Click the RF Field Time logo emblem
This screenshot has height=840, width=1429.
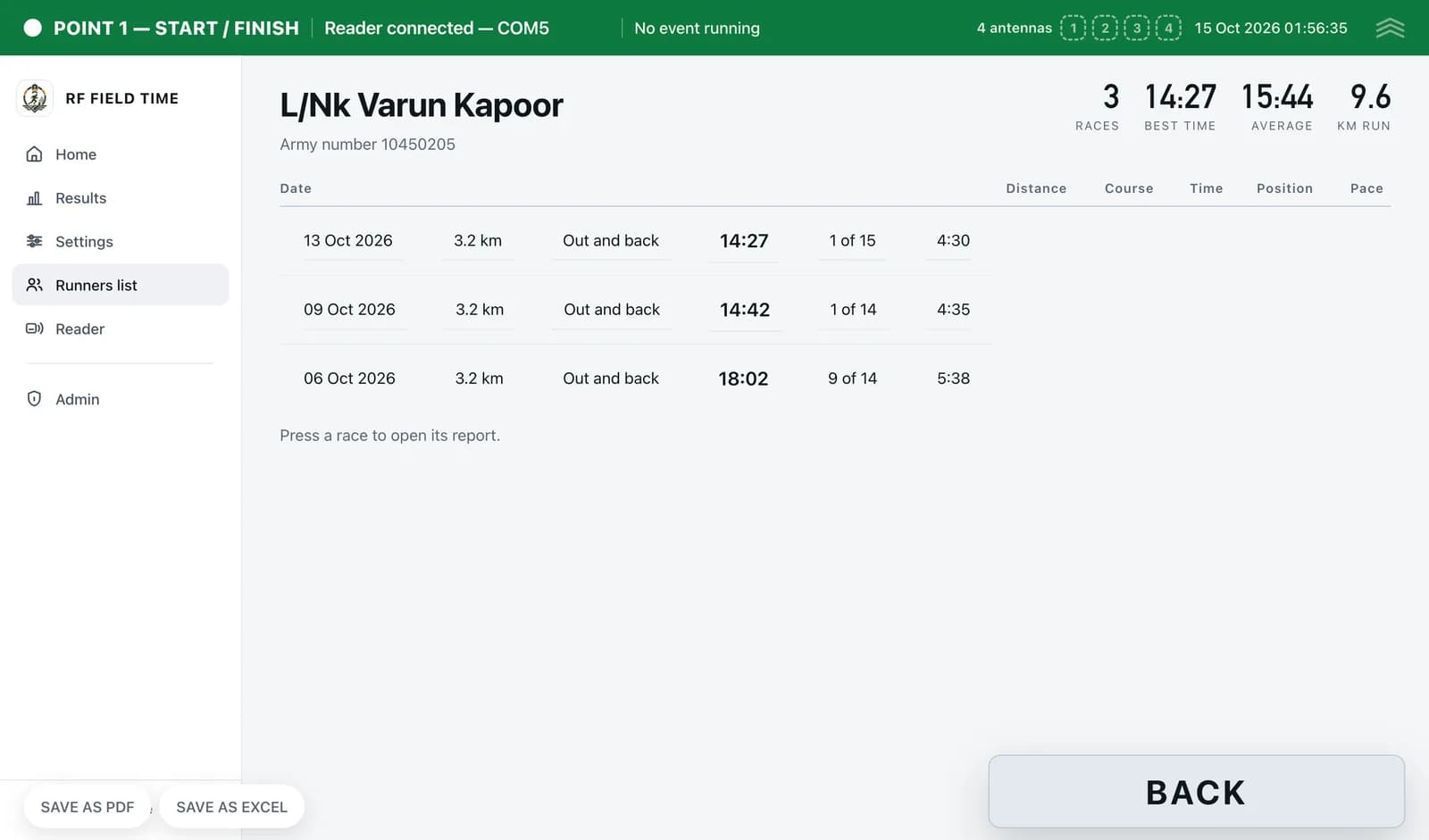[35, 98]
